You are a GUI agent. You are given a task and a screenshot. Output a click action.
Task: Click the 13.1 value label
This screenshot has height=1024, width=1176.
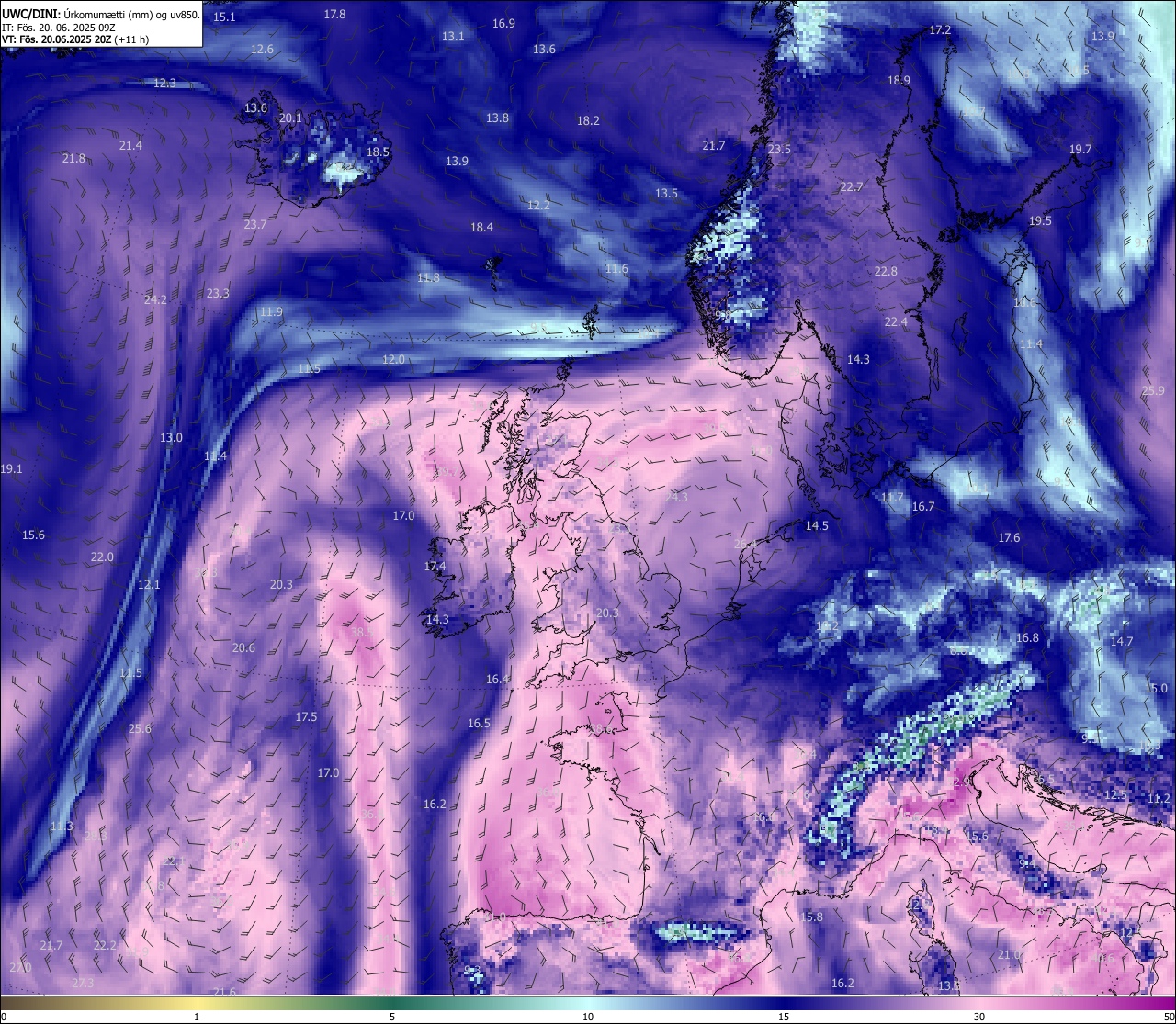[x=453, y=36]
